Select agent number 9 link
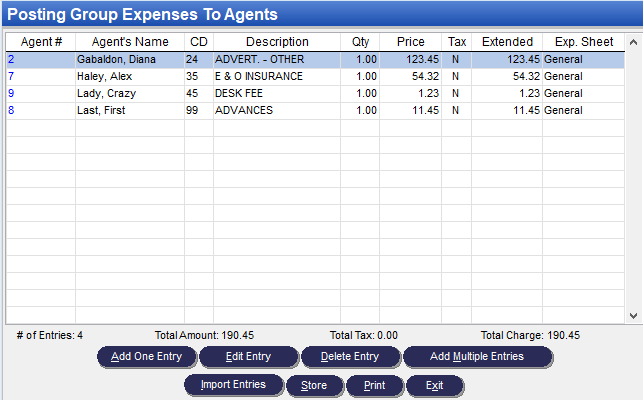This screenshot has width=643, height=400. [x=11, y=93]
